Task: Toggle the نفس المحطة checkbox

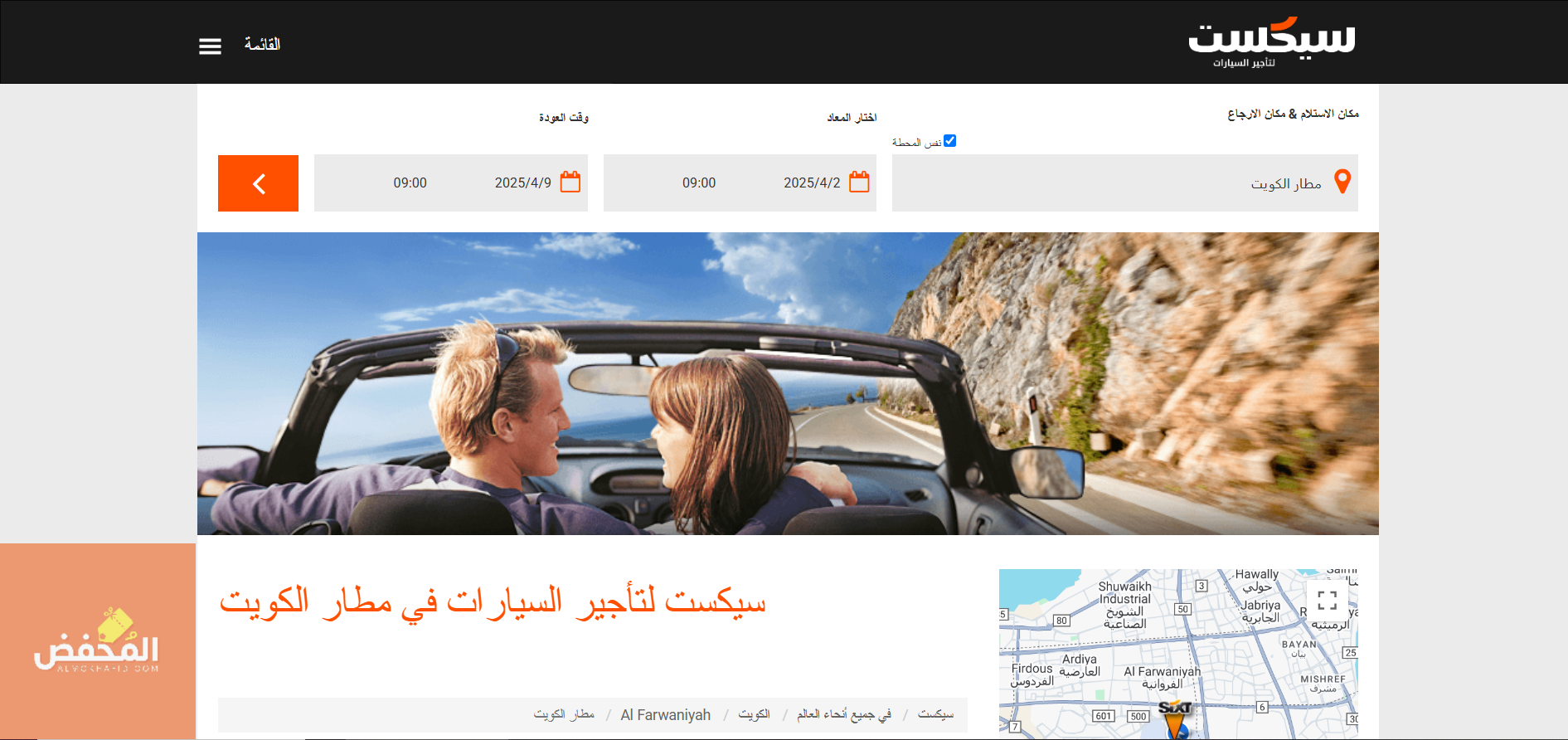Action: pos(950,141)
